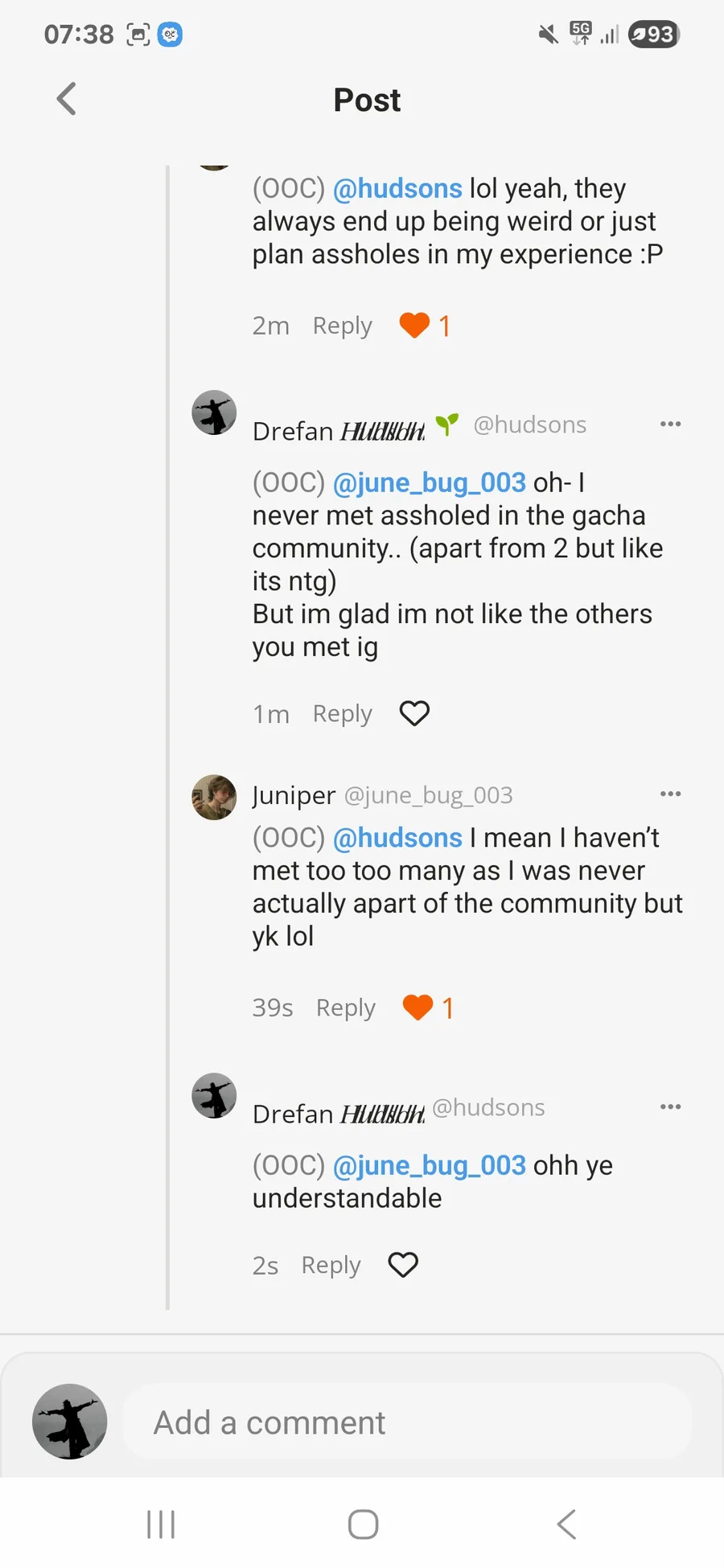Open more options for Drefan's 1m comment
This screenshot has width=724, height=1568.
point(670,424)
